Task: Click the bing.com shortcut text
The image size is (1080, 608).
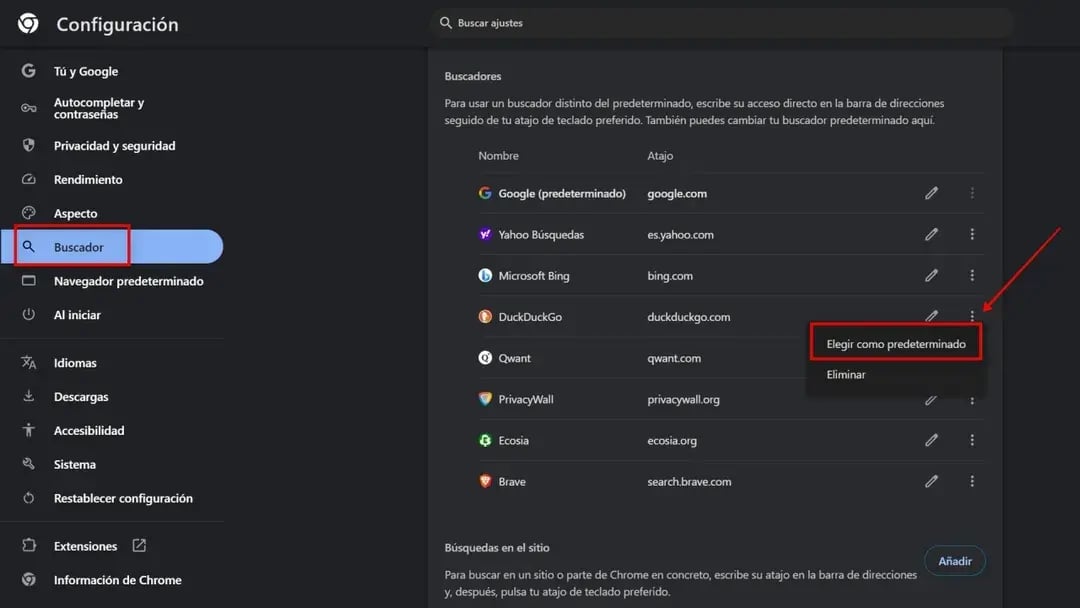Action: click(x=670, y=275)
